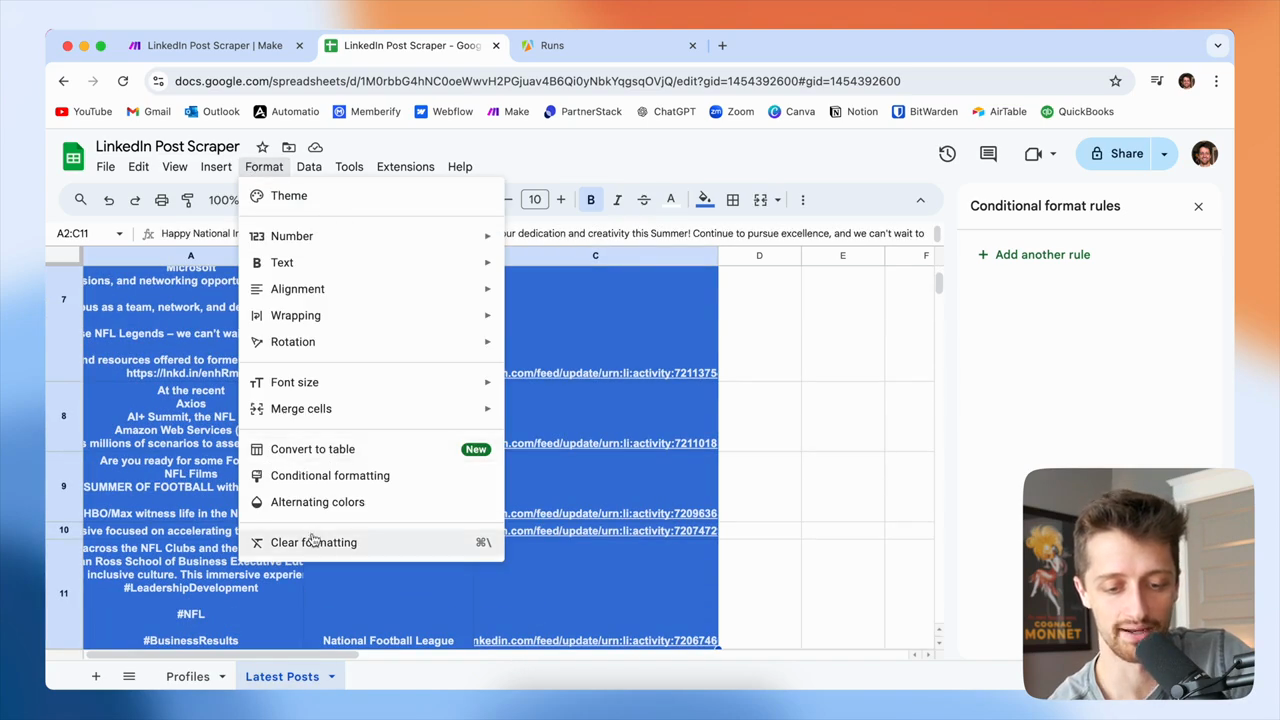
Task: Open the AirTable bookmark
Action: click(x=999, y=112)
